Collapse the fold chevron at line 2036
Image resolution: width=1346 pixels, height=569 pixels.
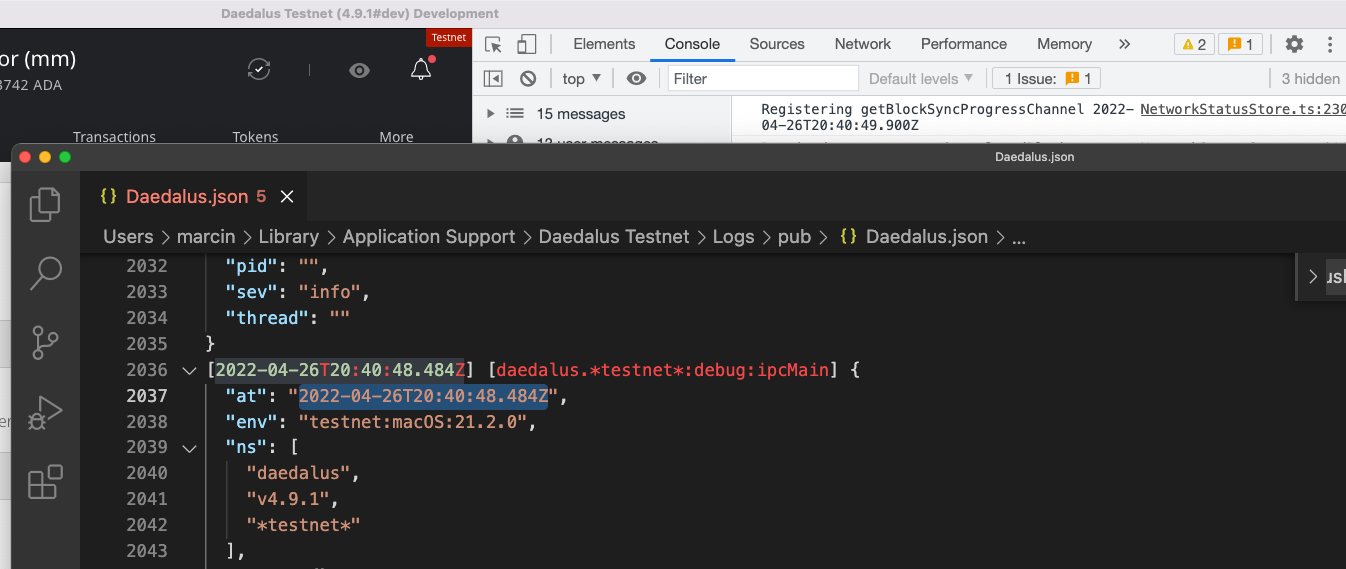pyautogui.click(x=189, y=370)
